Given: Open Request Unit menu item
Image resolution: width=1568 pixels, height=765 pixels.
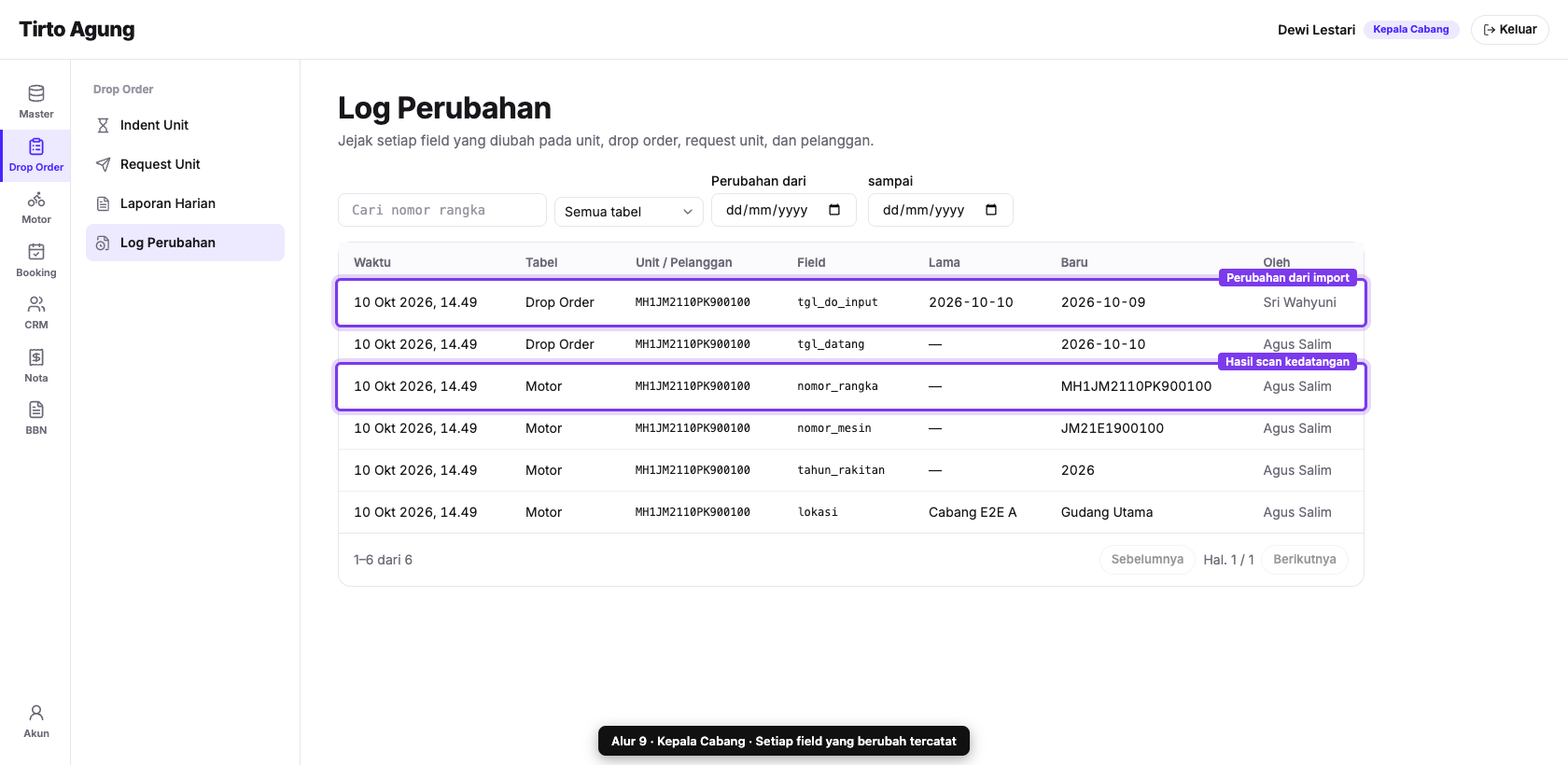Looking at the screenshot, I should click(185, 164).
